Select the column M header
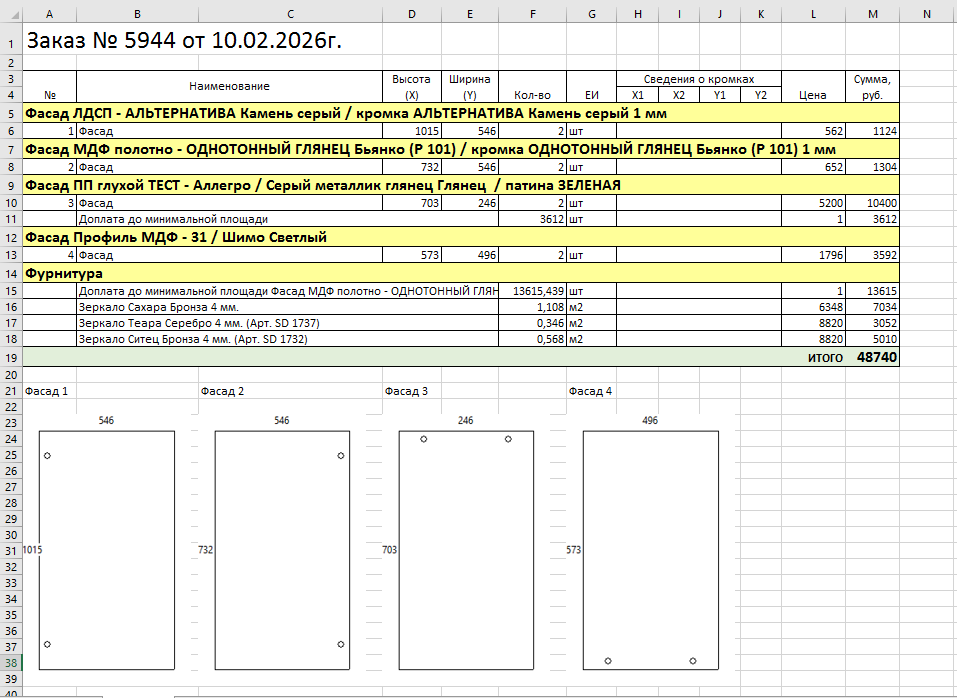Viewport: 957px width, 698px height. pyautogui.click(x=873, y=13)
